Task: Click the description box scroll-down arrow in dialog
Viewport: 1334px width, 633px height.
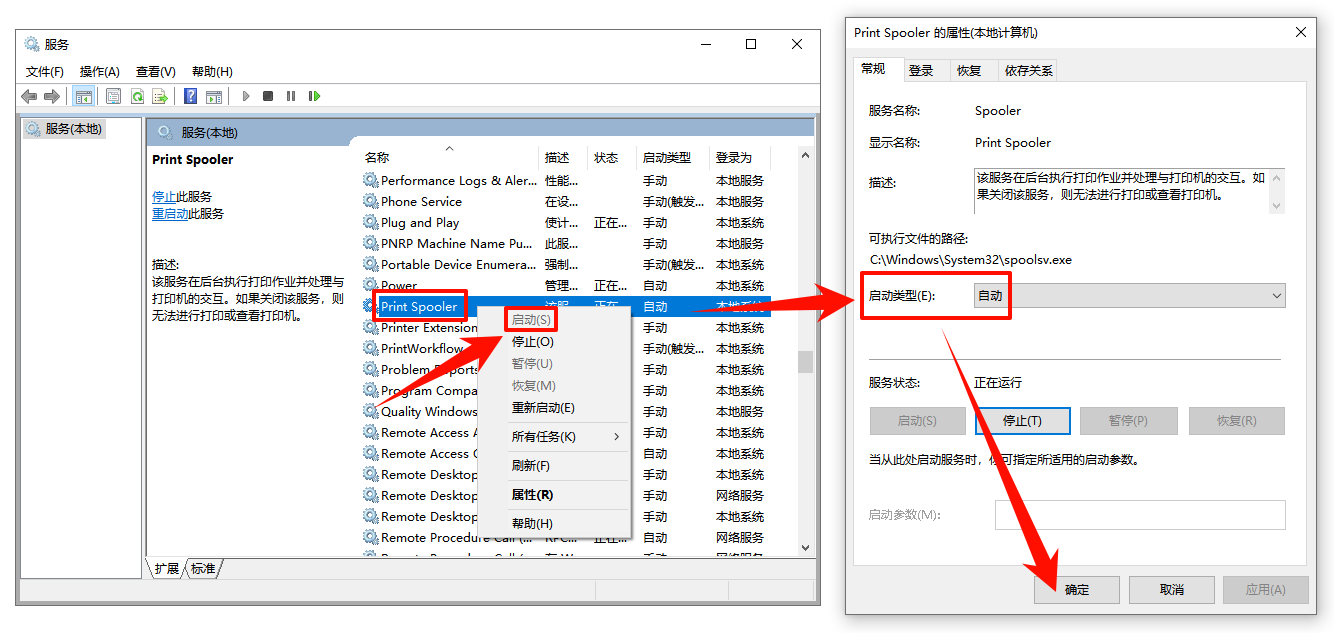Action: point(1276,205)
